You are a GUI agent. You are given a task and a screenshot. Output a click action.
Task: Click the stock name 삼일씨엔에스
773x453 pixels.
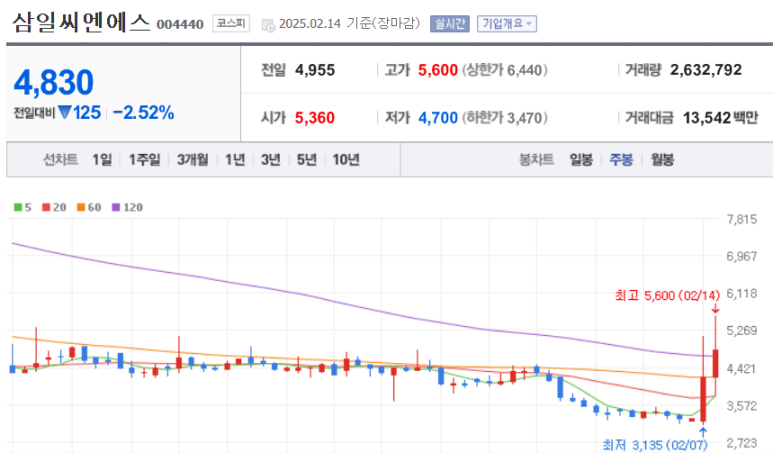(x=81, y=23)
